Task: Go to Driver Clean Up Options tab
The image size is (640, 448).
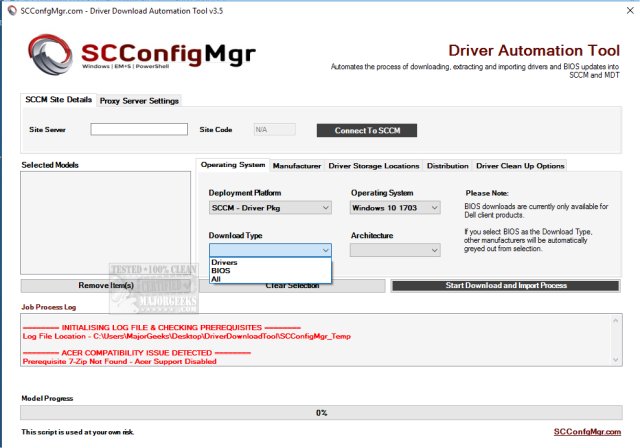Action: click(520, 166)
